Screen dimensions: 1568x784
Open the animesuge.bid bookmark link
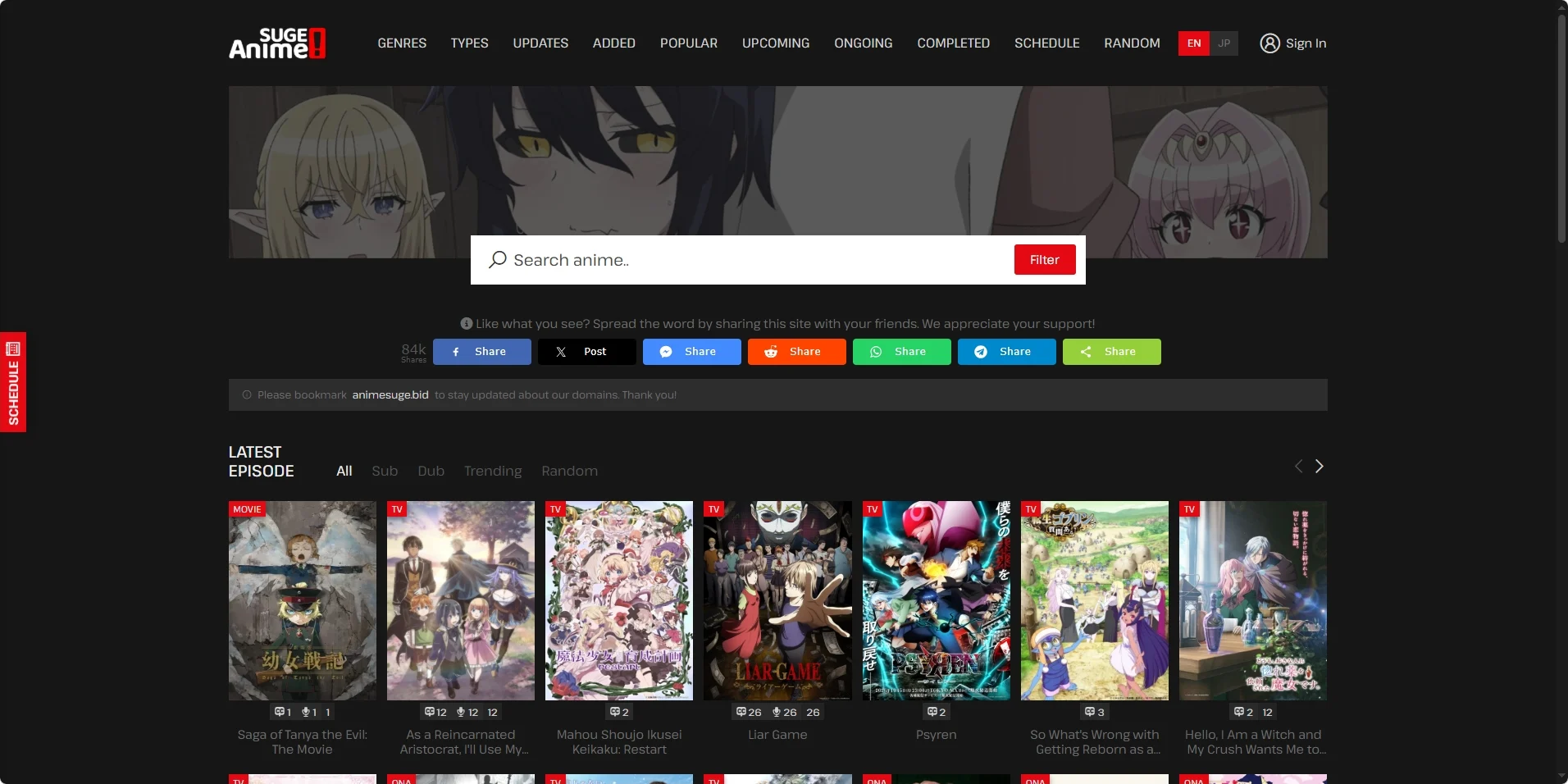pyautogui.click(x=390, y=395)
